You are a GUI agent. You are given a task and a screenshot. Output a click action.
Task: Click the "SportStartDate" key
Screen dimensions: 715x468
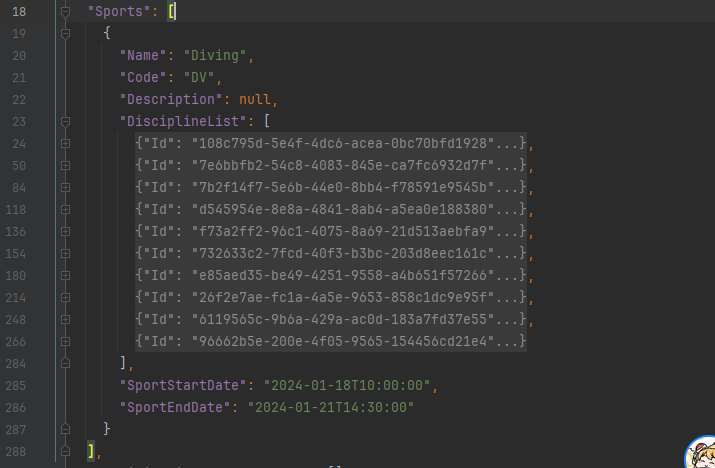tap(183, 385)
